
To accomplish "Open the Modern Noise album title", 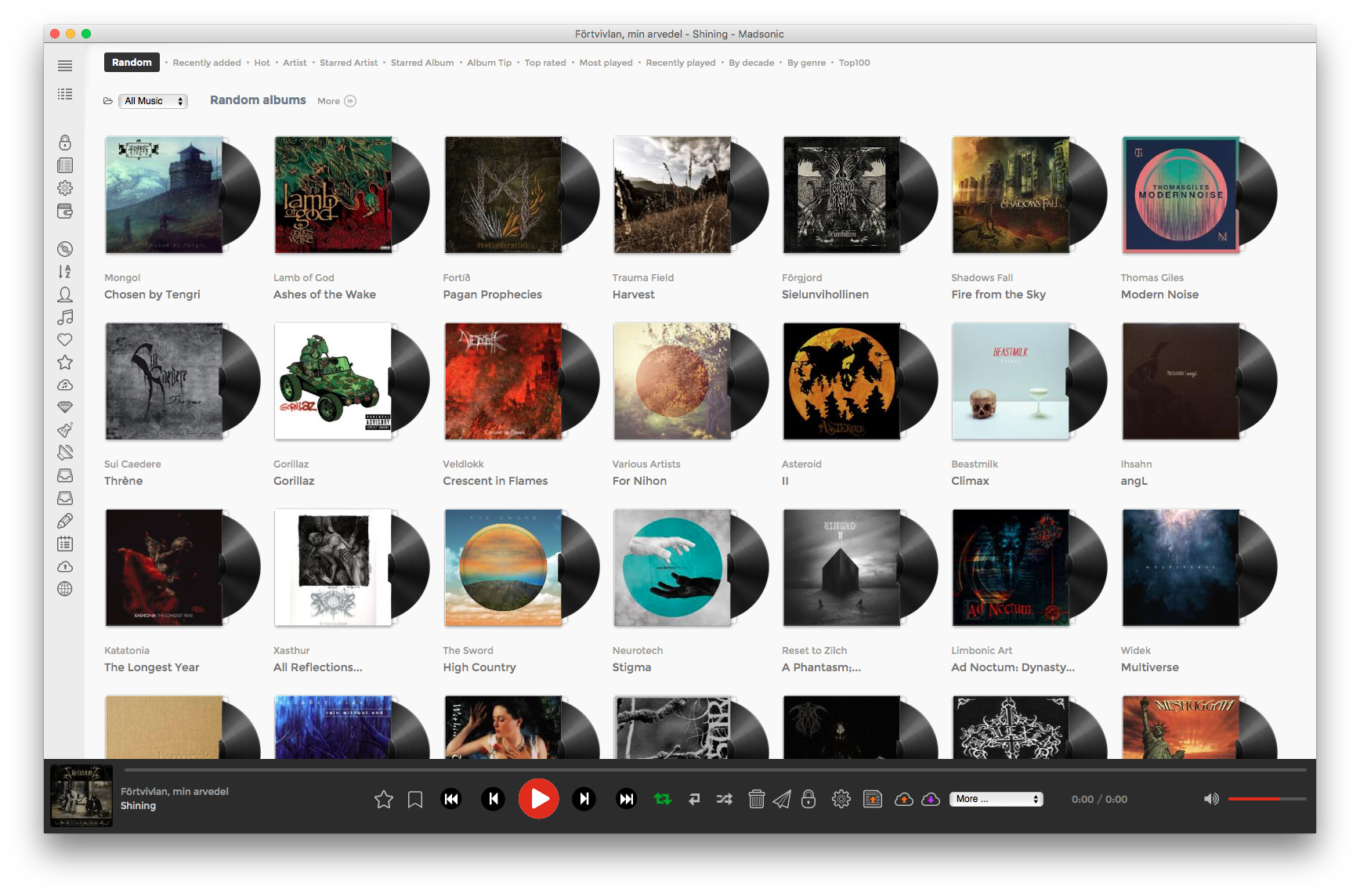I will point(1159,294).
